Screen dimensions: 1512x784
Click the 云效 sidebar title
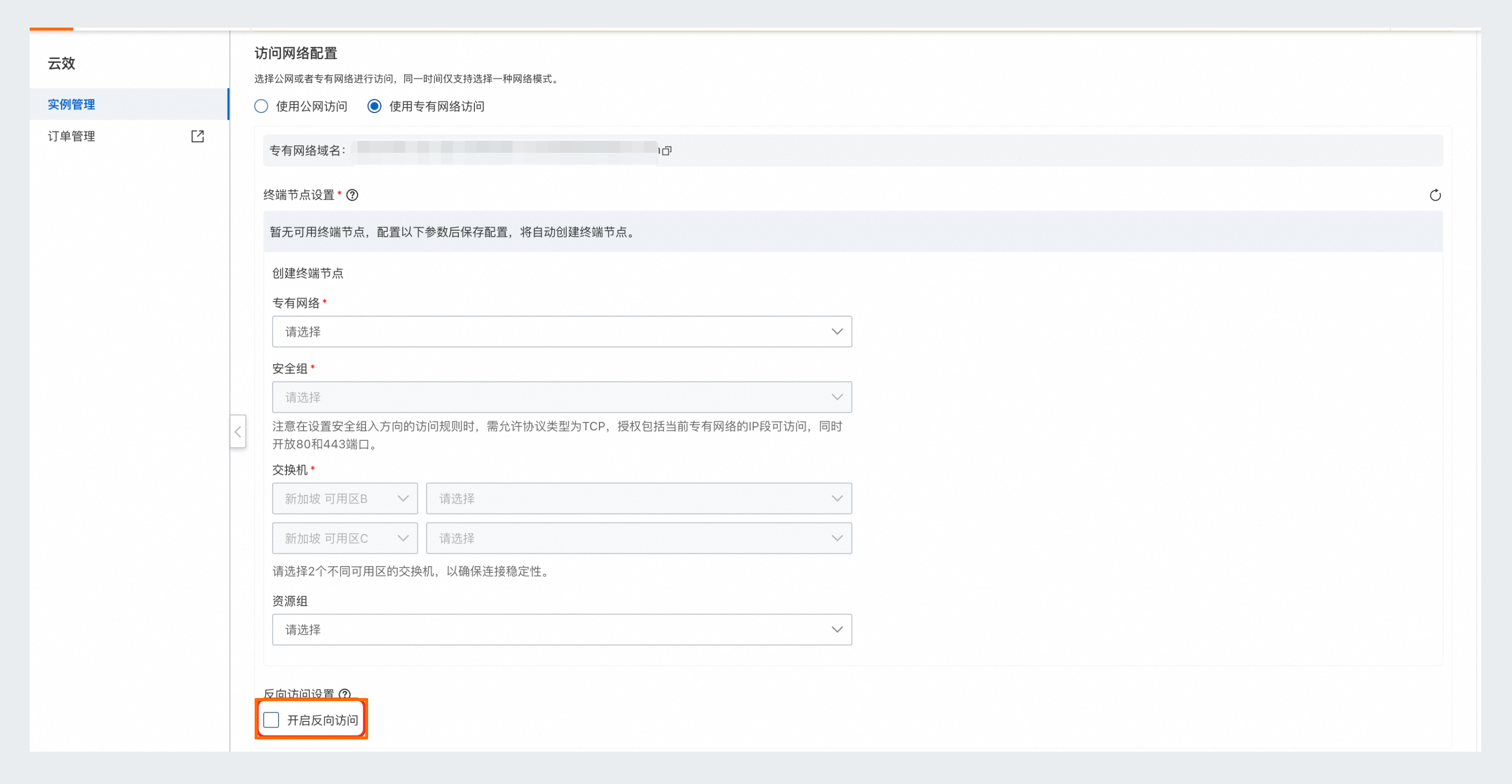pyautogui.click(x=62, y=63)
